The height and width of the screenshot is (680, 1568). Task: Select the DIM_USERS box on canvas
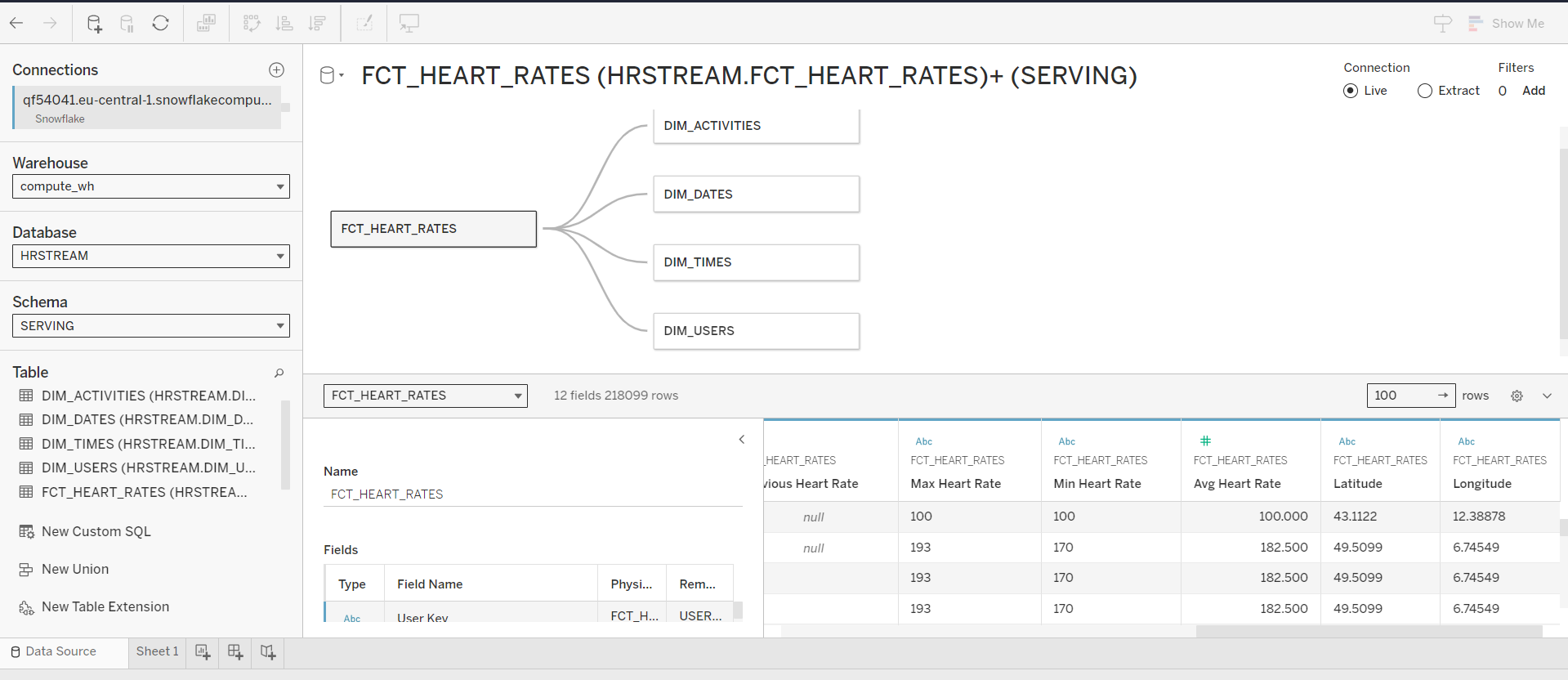click(x=756, y=331)
